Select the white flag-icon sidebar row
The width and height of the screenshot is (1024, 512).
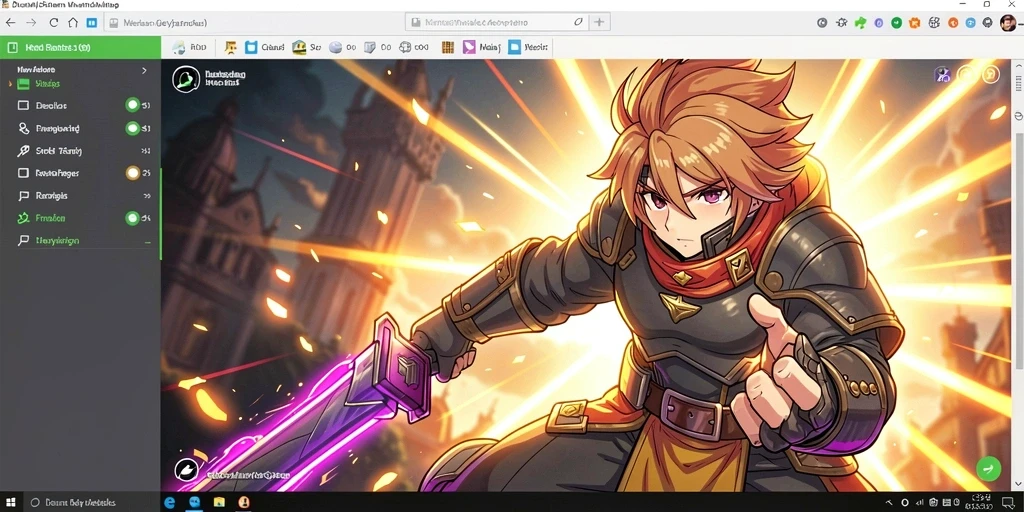(80, 195)
